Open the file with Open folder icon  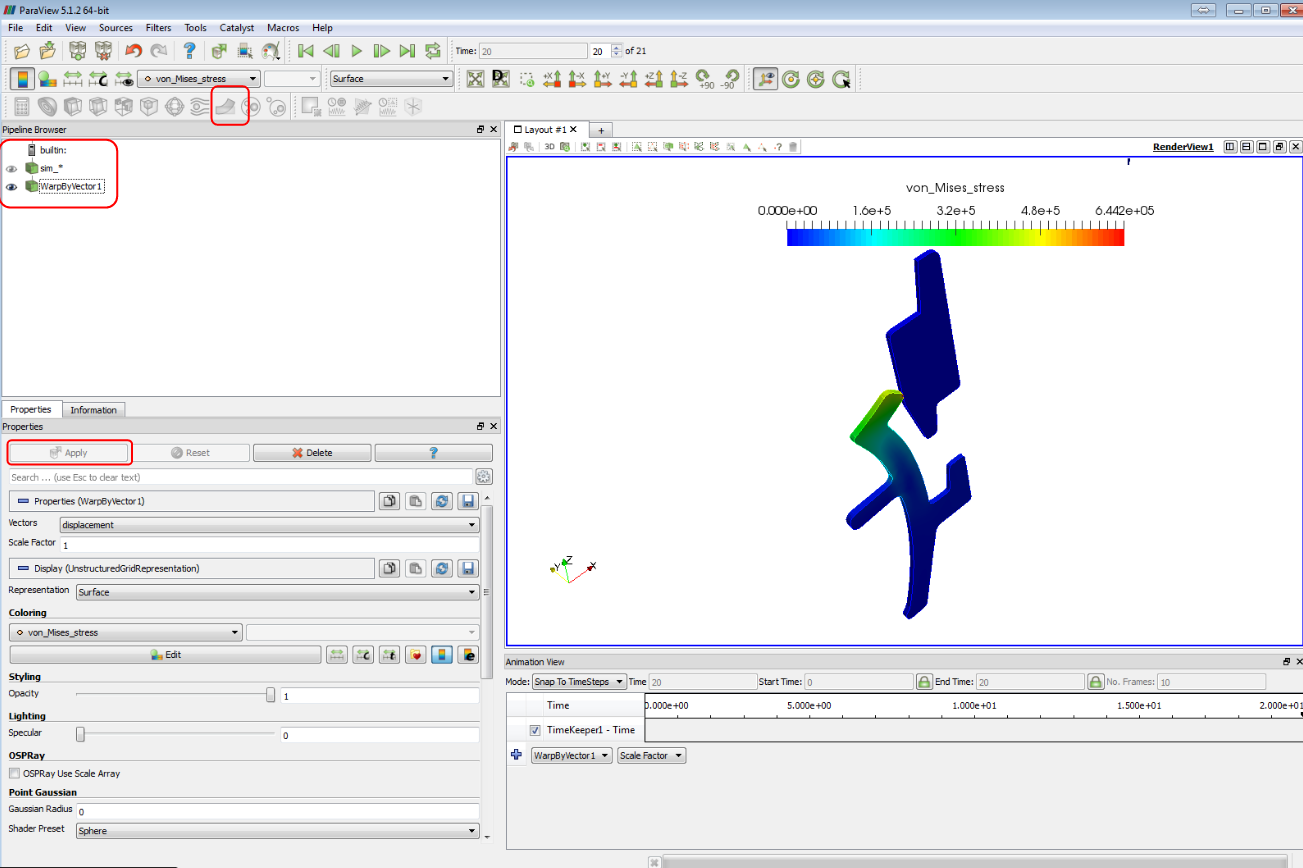tap(21, 51)
